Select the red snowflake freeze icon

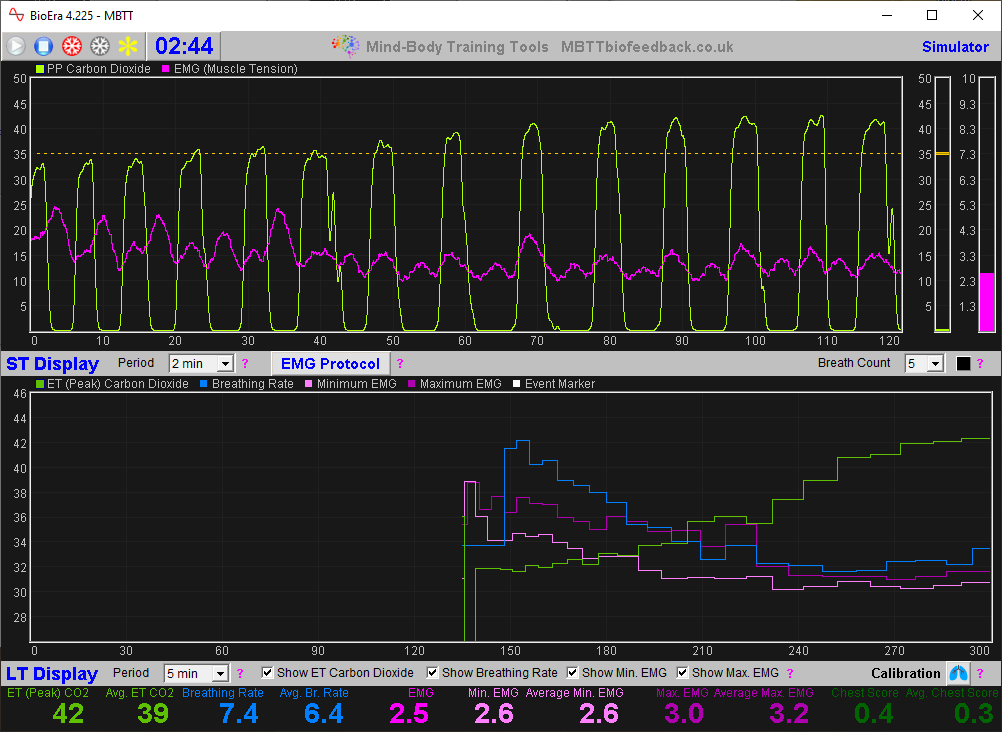coord(69,45)
